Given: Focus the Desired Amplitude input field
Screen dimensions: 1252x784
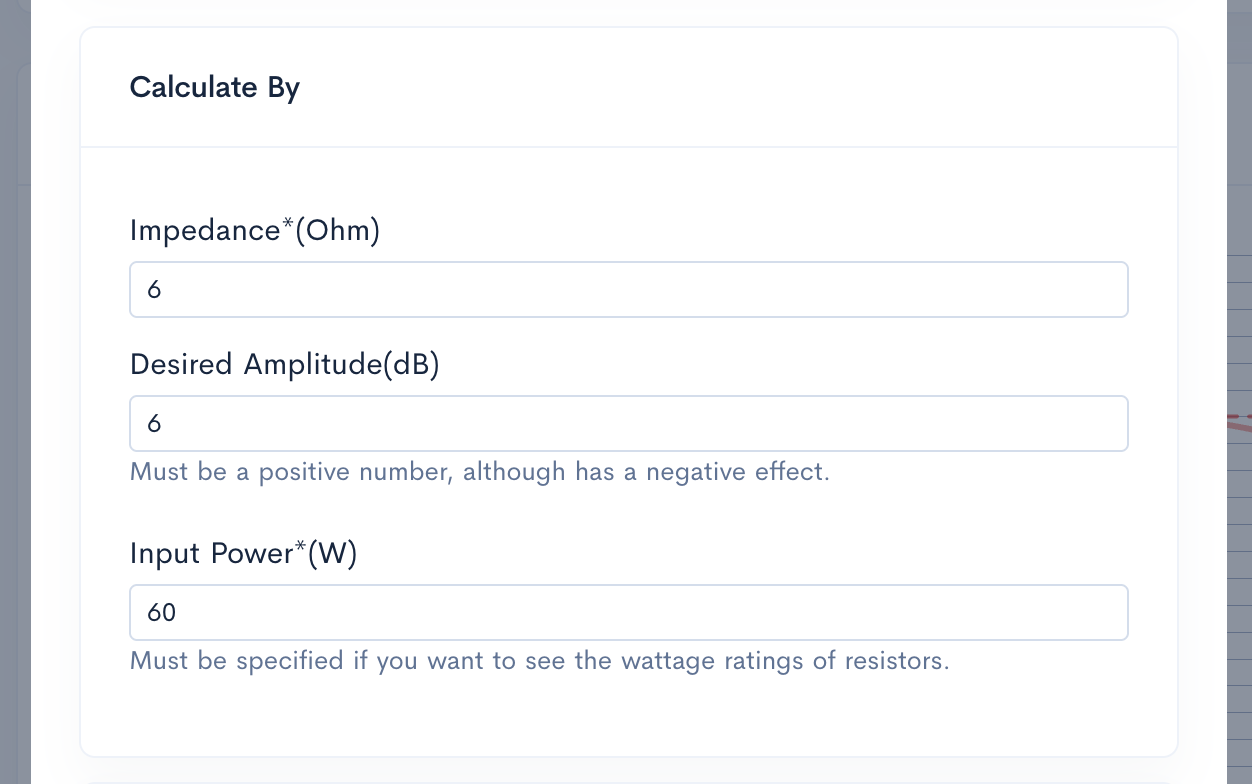Looking at the screenshot, I should coord(628,424).
